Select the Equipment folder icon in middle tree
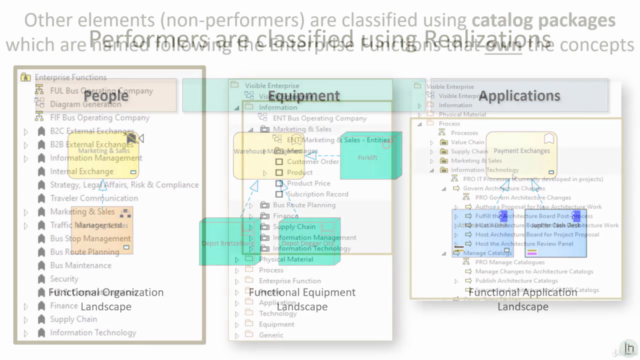This screenshot has height=360, width=640. click(x=249, y=324)
